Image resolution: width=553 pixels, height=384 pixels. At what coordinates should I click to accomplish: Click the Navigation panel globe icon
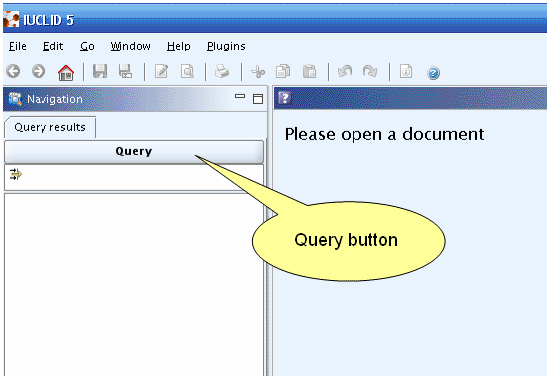(15, 99)
